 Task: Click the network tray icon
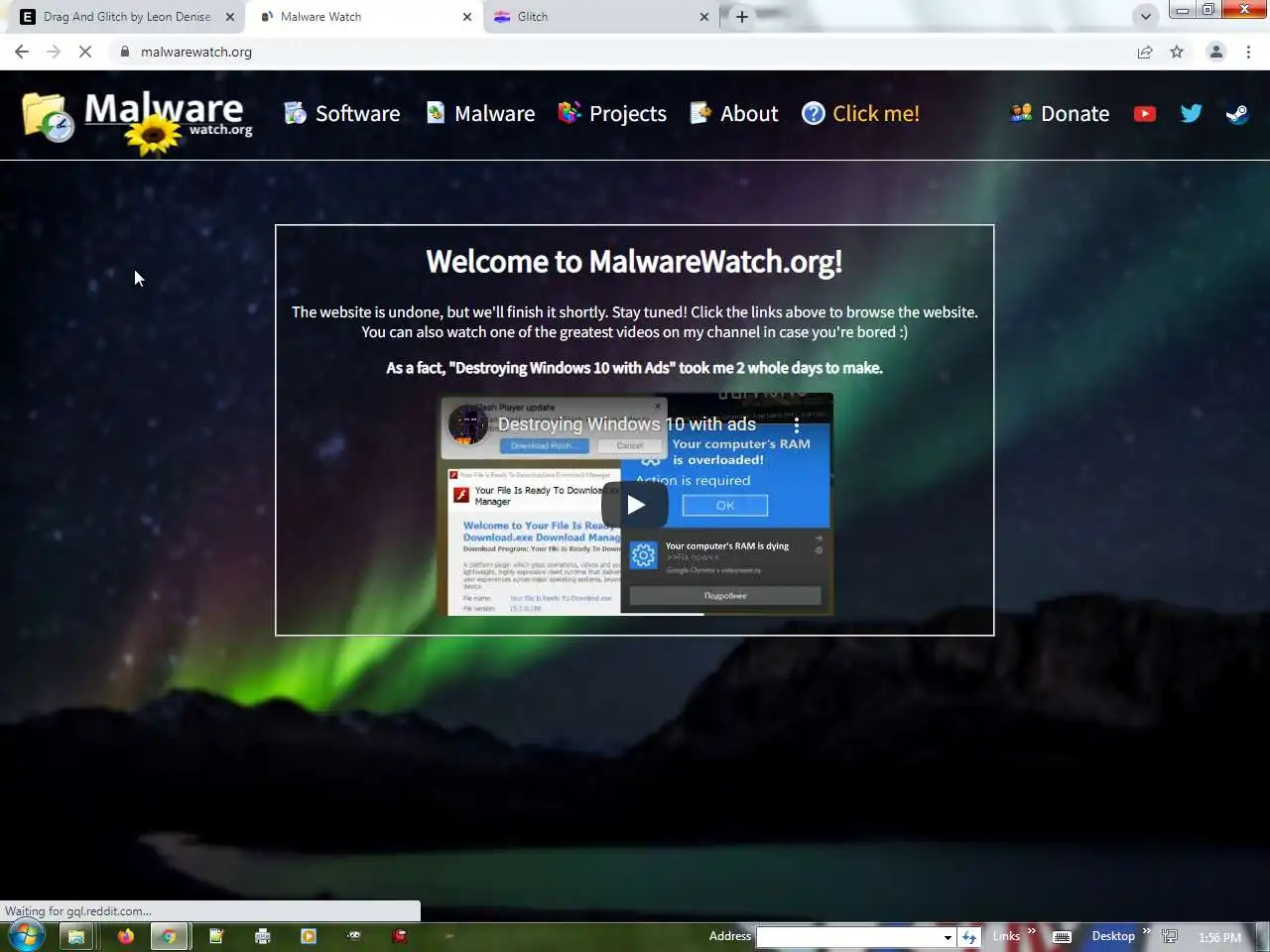[x=1170, y=936]
